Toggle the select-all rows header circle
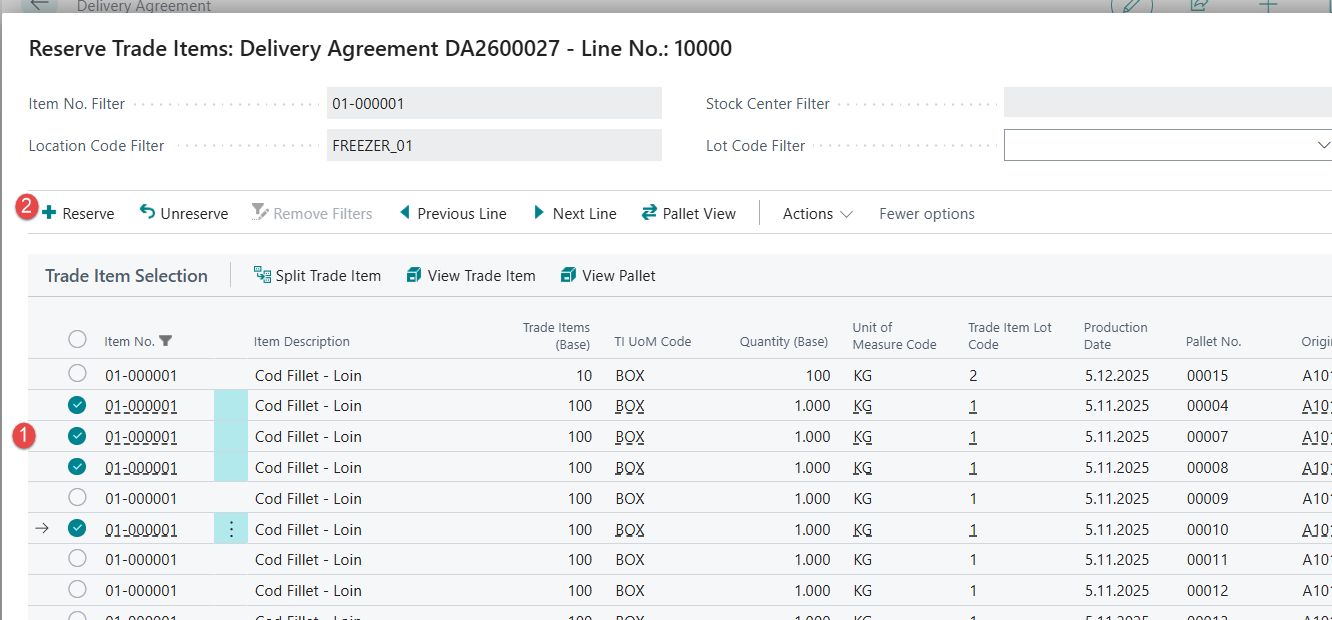Viewport: 1332px width, 620px height. (77, 340)
